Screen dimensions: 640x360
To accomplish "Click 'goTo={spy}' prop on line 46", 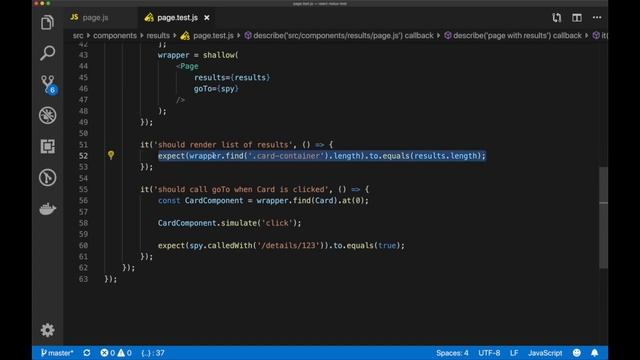I will coord(216,89).
